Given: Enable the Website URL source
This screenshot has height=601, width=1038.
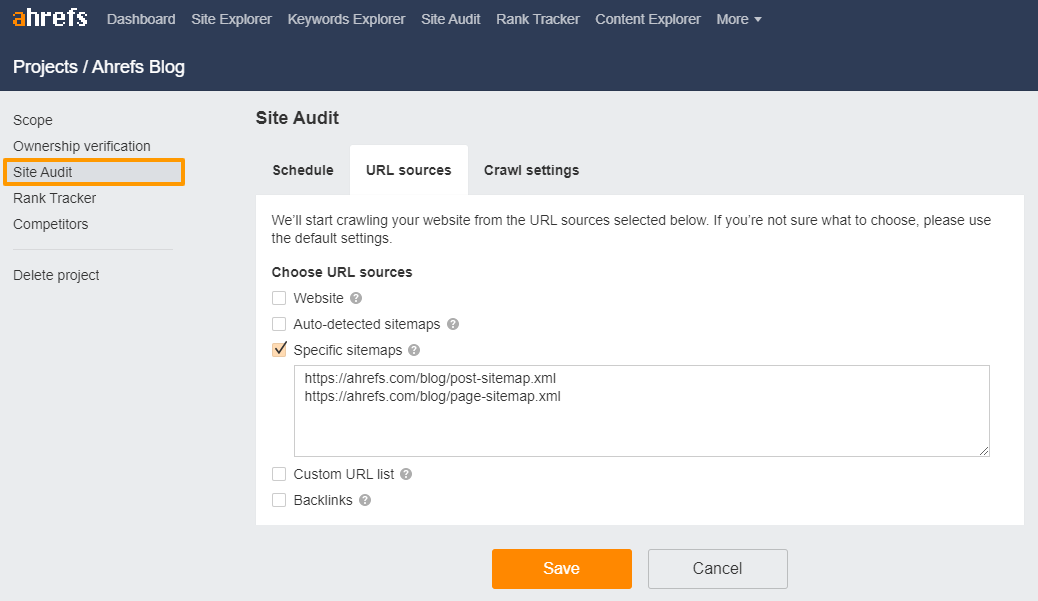Looking at the screenshot, I should 279,298.
